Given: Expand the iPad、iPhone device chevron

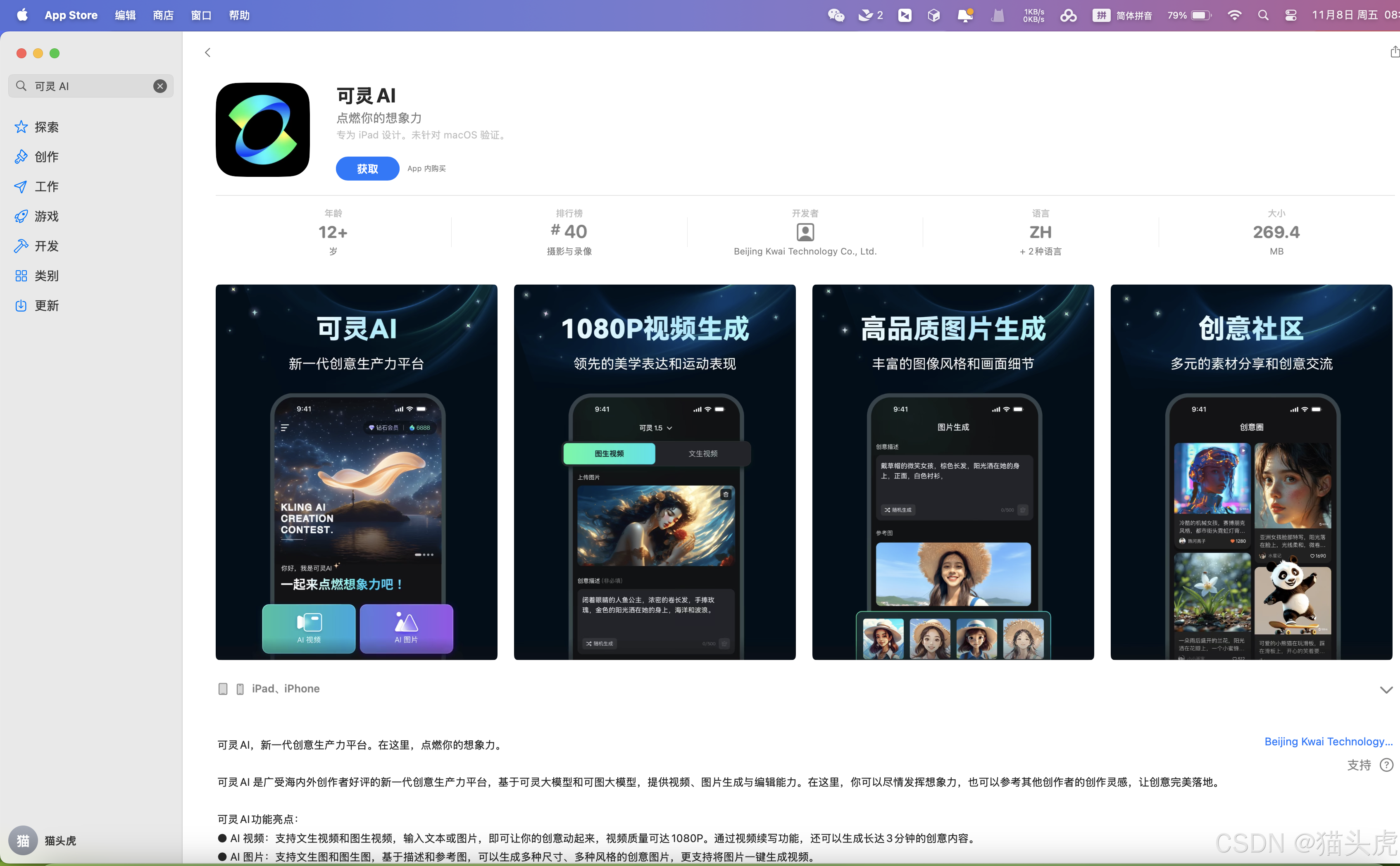Looking at the screenshot, I should 1386,690.
